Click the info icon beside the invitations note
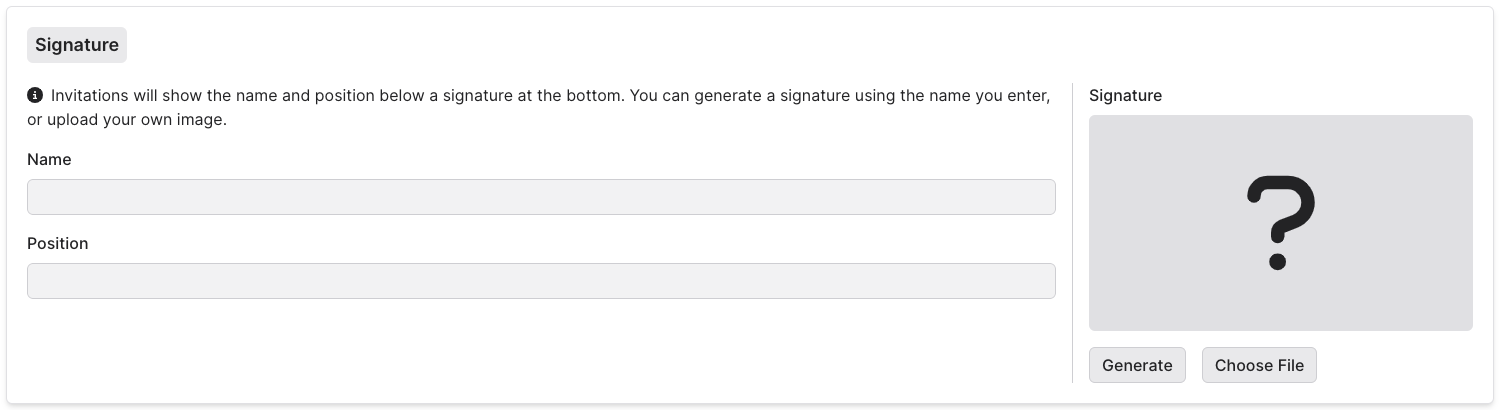 click(x=35, y=96)
